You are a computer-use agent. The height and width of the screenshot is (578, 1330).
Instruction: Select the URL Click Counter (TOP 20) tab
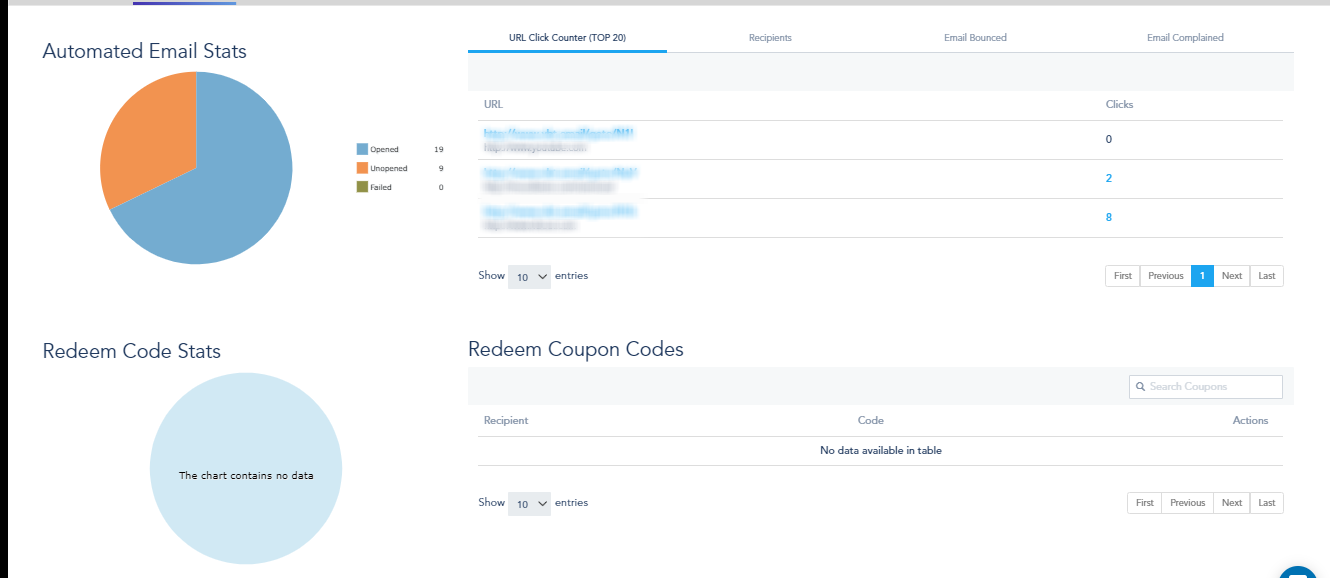[567, 38]
